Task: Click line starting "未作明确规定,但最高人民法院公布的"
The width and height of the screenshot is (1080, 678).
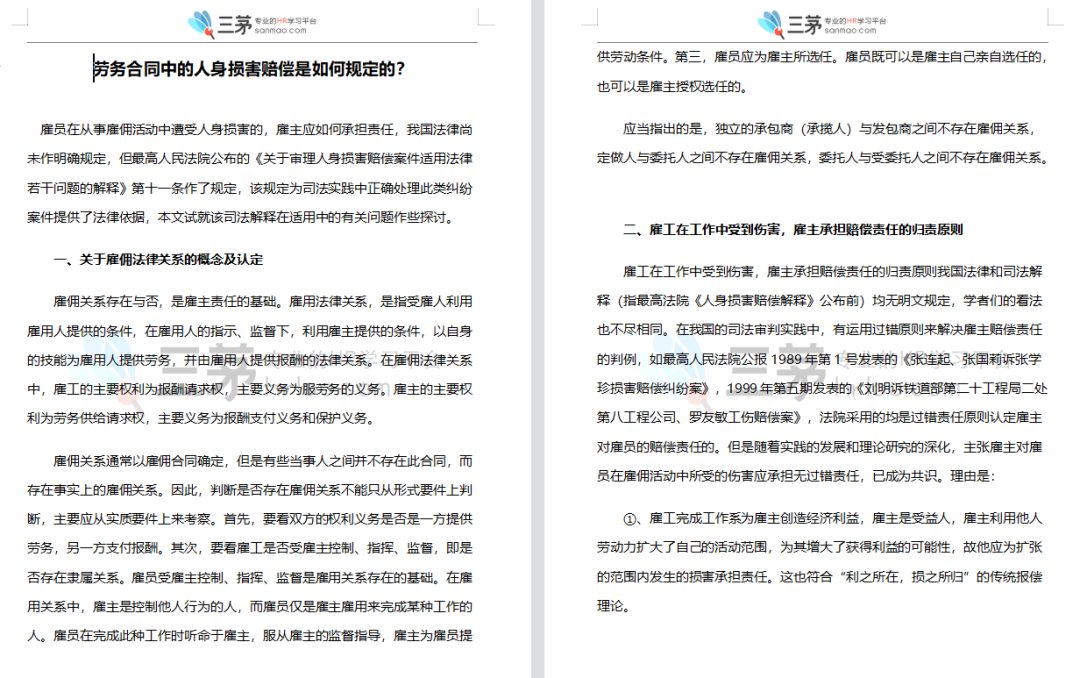Action: coord(250,158)
